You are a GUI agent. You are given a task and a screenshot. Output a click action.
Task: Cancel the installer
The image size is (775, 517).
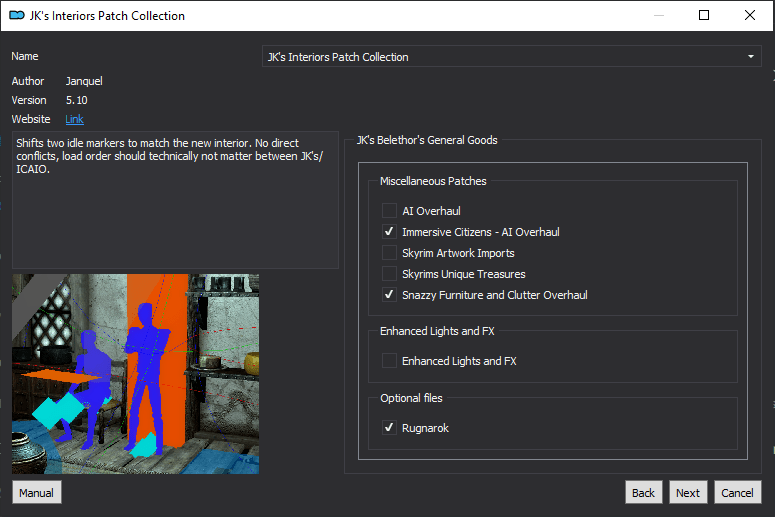point(737,492)
